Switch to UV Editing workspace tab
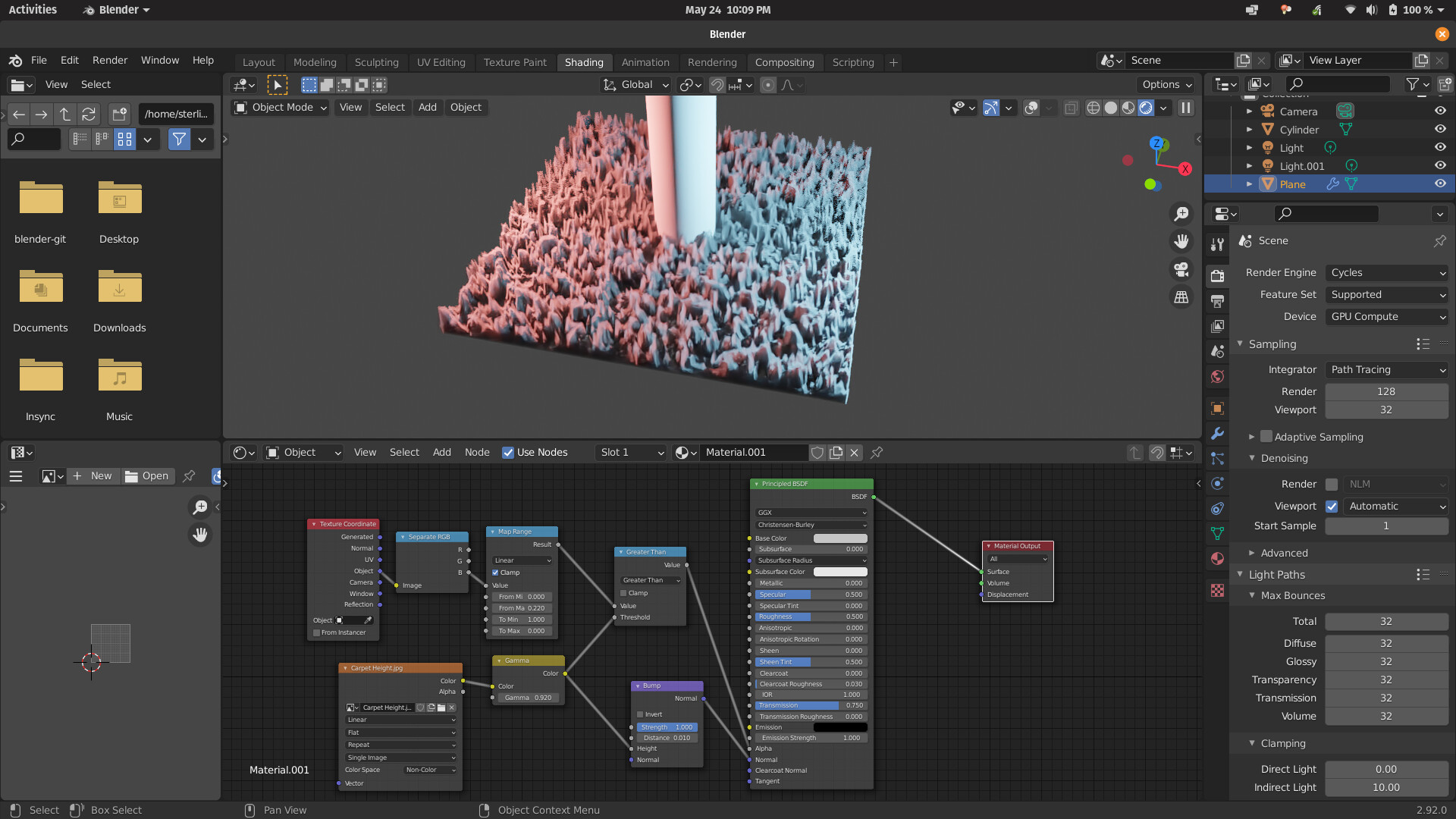Image resolution: width=1456 pixels, height=819 pixels. (441, 63)
